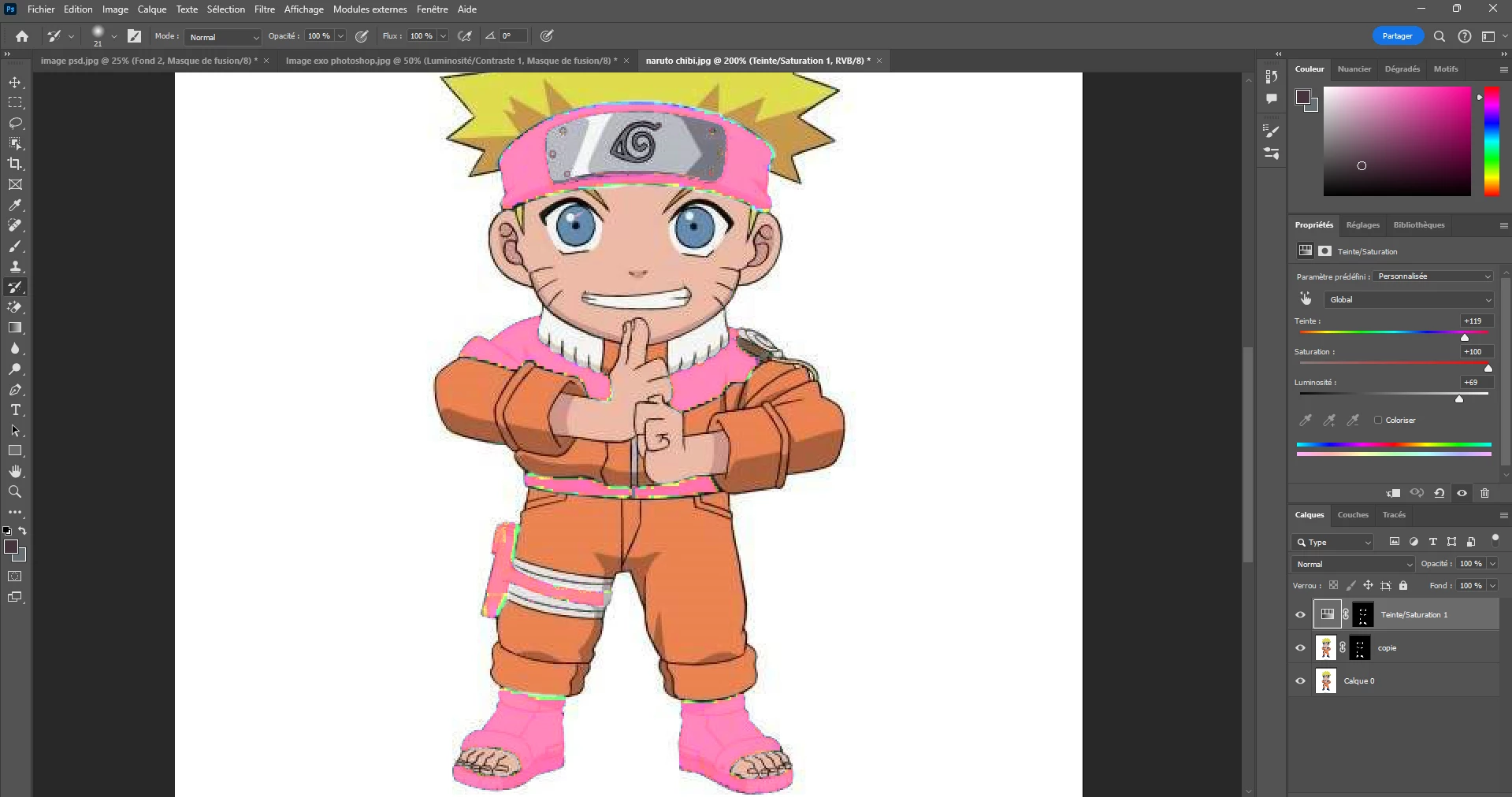1512x797 pixels.
Task: Open the Flux dropdown in options bar
Action: tap(444, 36)
